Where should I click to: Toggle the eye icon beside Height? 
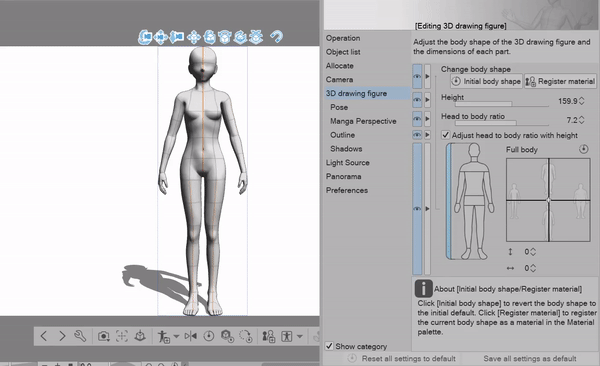(x=417, y=100)
